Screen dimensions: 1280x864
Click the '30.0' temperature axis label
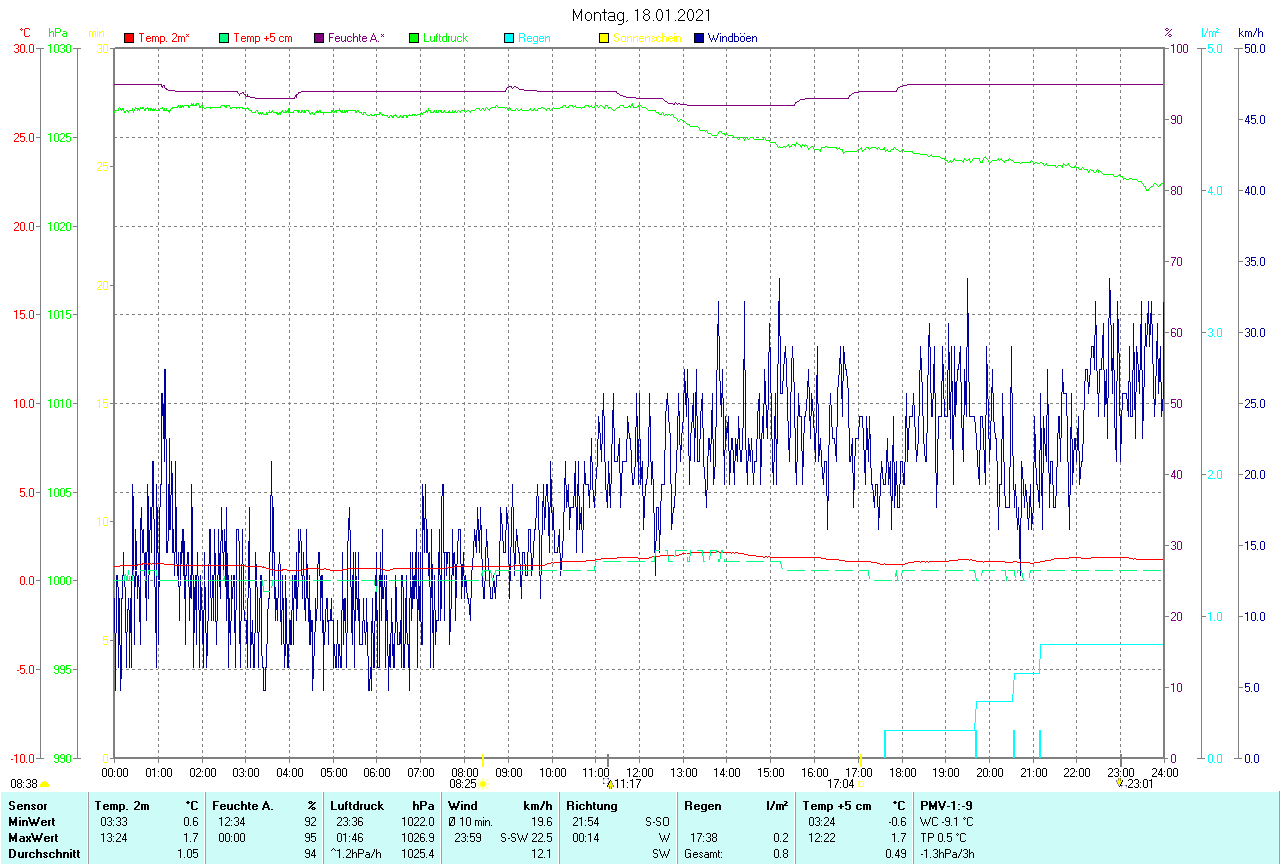point(24,48)
